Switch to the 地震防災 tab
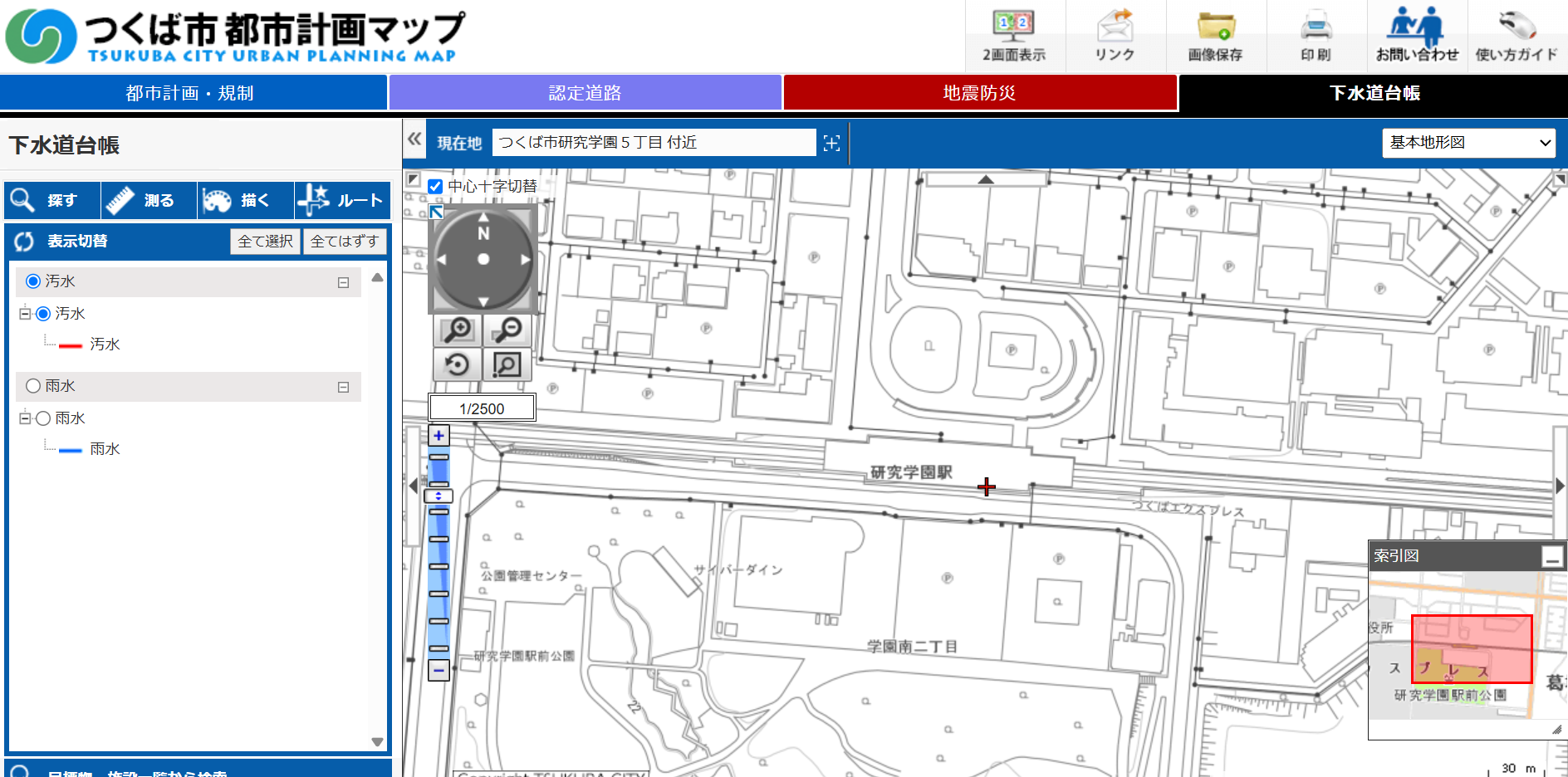This screenshot has height=777, width=1568. [980, 93]
